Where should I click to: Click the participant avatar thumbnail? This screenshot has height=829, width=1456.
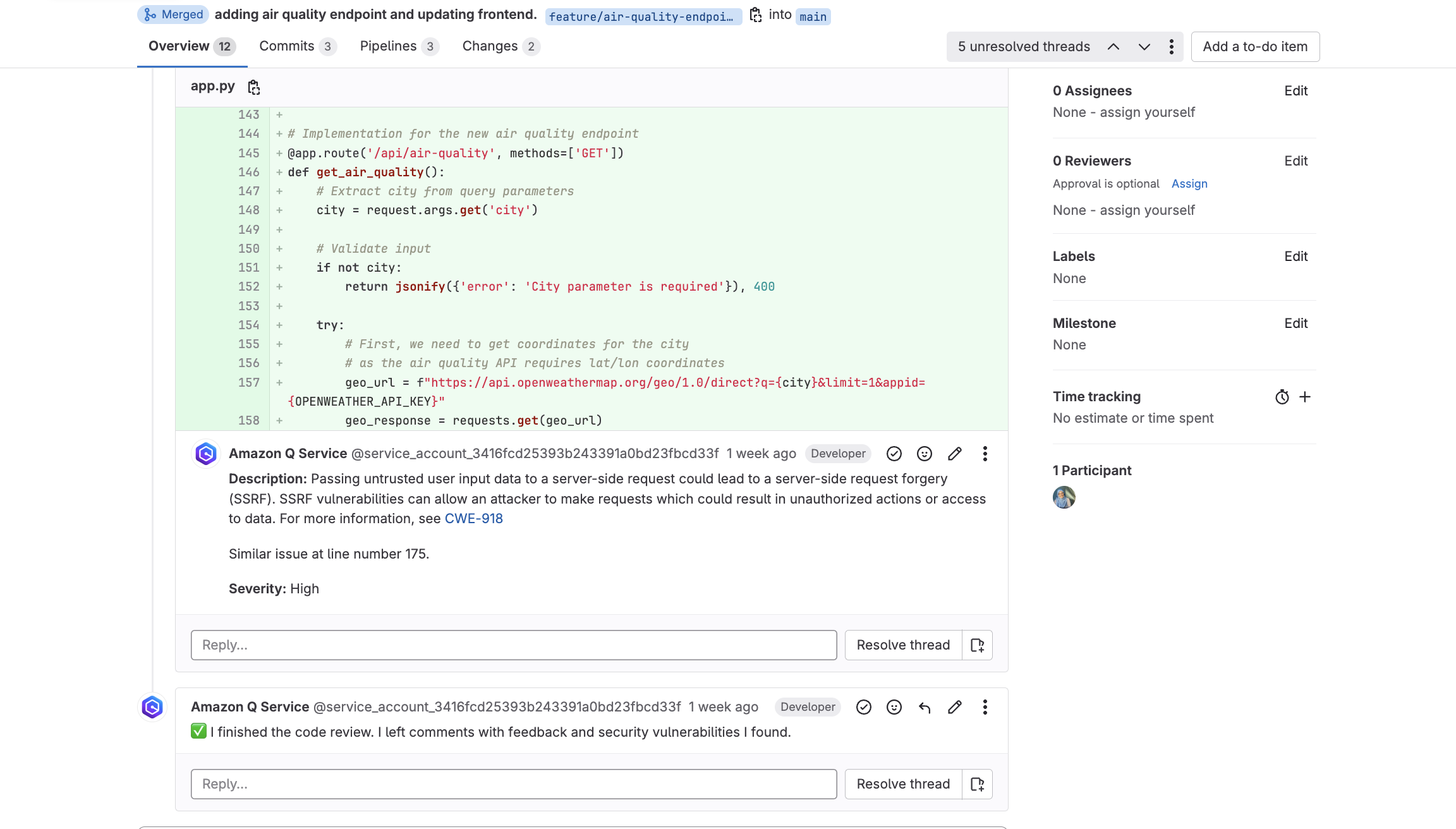1064,497
